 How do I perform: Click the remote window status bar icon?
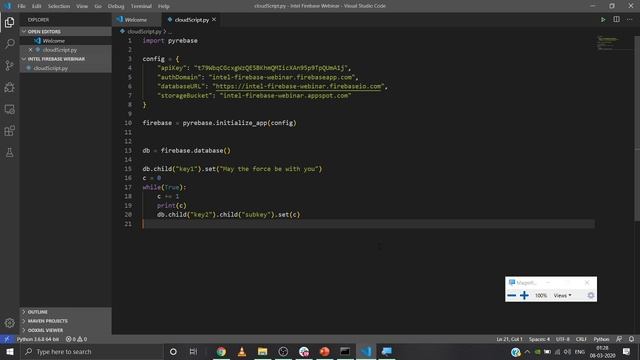[7, 339]
